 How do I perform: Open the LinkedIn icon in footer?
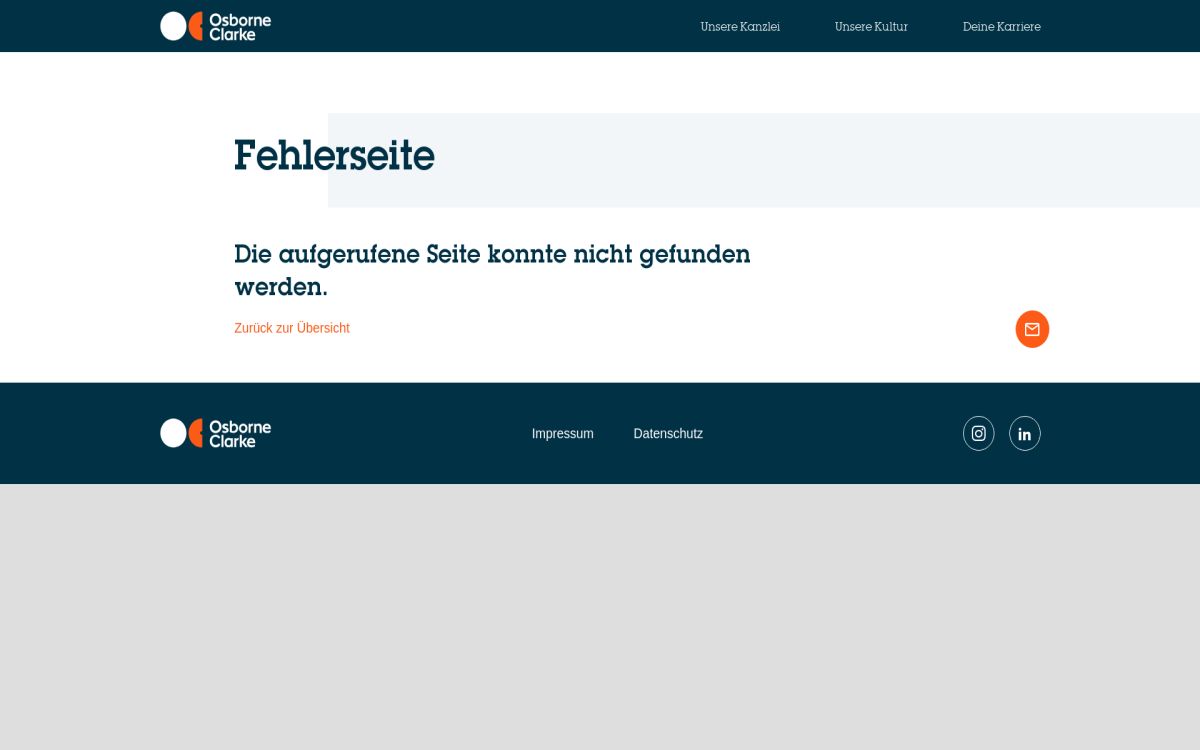click(x=1024, y=433)
